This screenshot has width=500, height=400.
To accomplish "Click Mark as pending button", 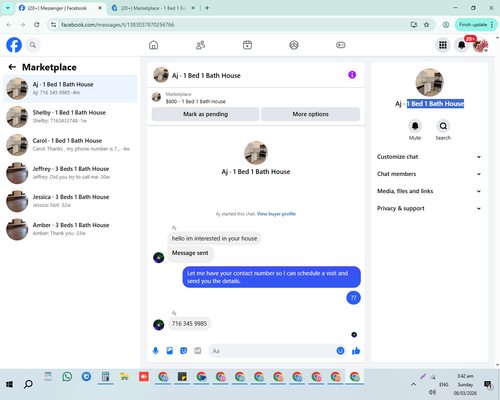I will pyautogui.click(x=205, y=114).
